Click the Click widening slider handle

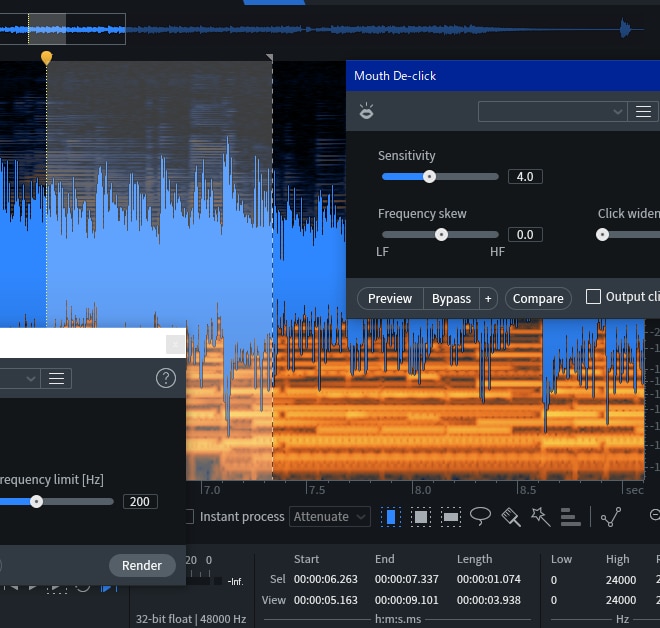pyautogui.click(x=602, y=234)
